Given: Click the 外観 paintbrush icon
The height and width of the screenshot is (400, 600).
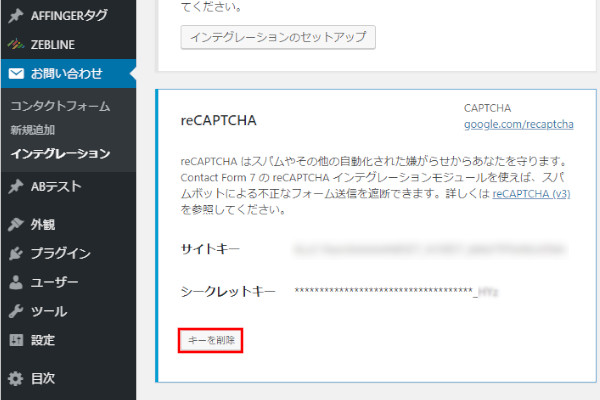Looking at the screenshot, I should (x=16, y=224).
